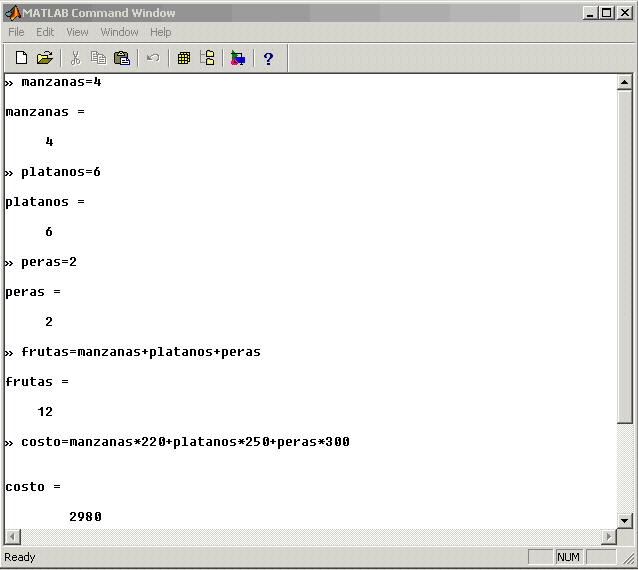The height and width of the screenshot is (570, 638).
Task: Click the Copy toolbar icon
Action: click(98, 58)
